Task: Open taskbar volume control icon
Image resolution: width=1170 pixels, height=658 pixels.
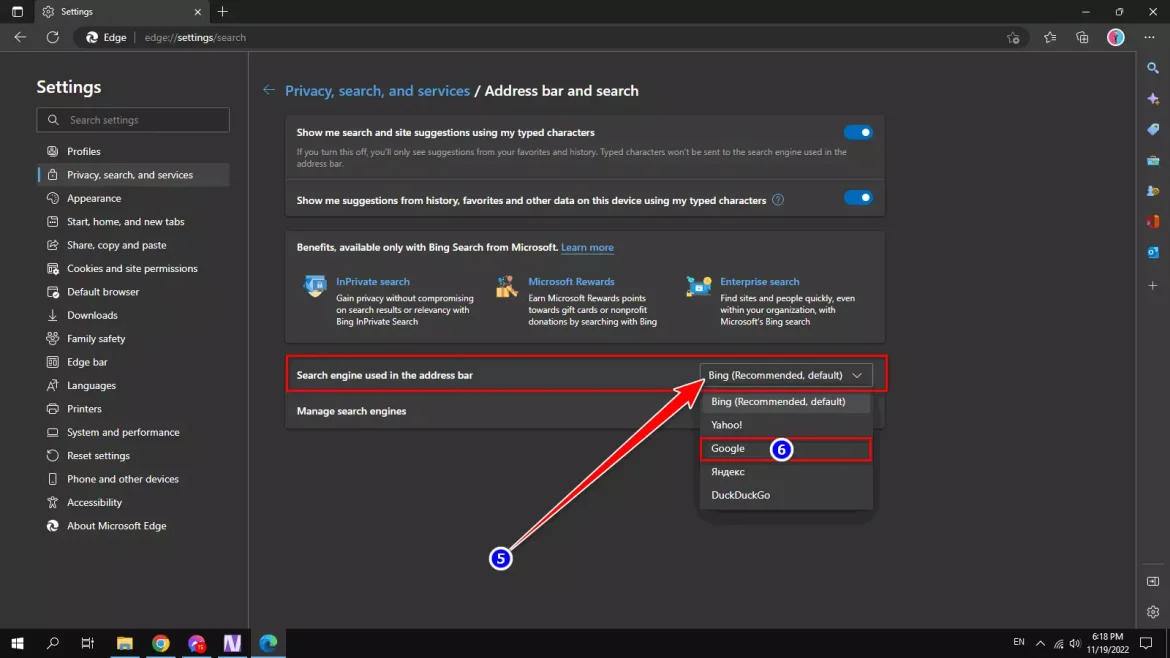Action: point(1074,643)
